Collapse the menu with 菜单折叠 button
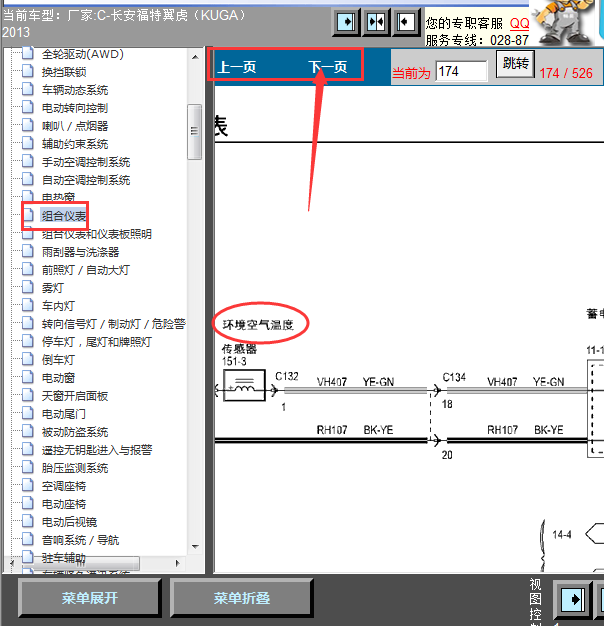 pos(242,598)
